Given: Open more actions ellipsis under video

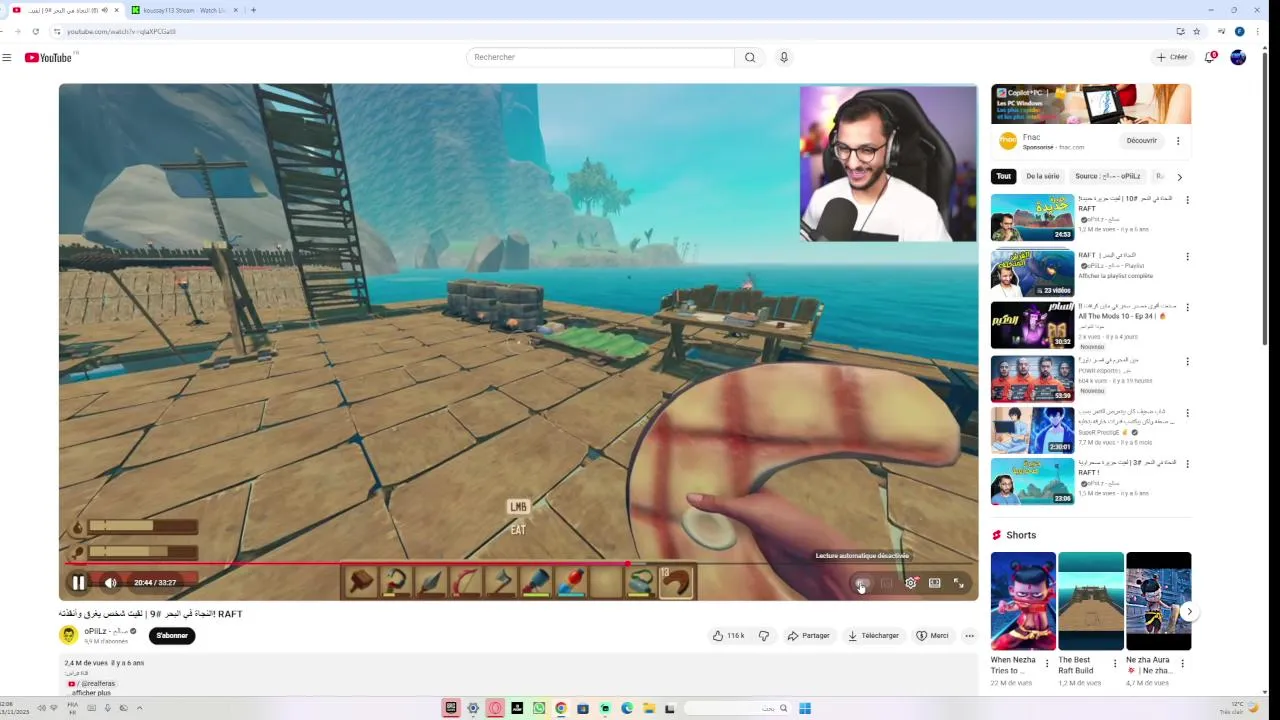Looking at the screenshot, I should coord(969,636).
